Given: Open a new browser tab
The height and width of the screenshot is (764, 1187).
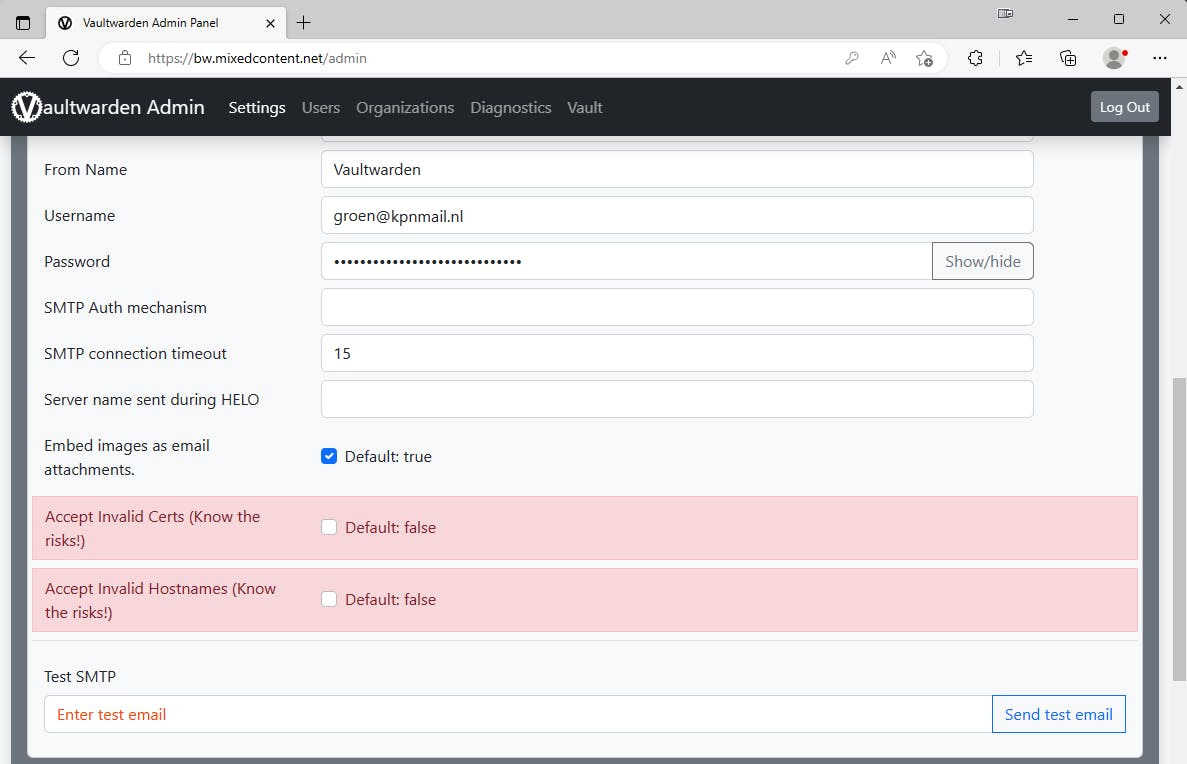Looking at the screenshot, I should (x=304, y=23).
